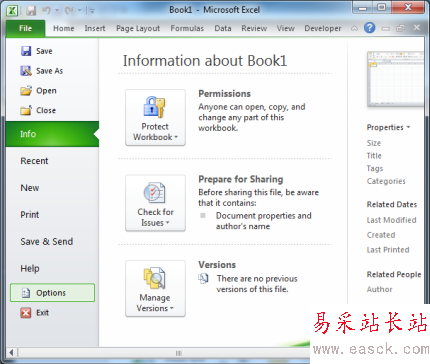
Task: Click the blue Help question mark icon
Action: 369,28
